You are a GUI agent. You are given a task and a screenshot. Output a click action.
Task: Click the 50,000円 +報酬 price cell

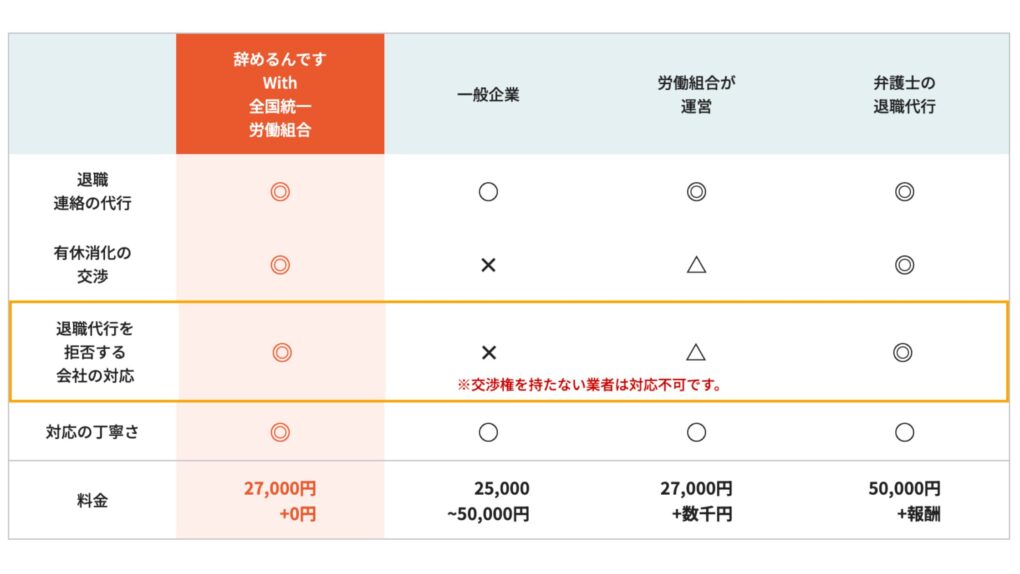pos(904,501)
